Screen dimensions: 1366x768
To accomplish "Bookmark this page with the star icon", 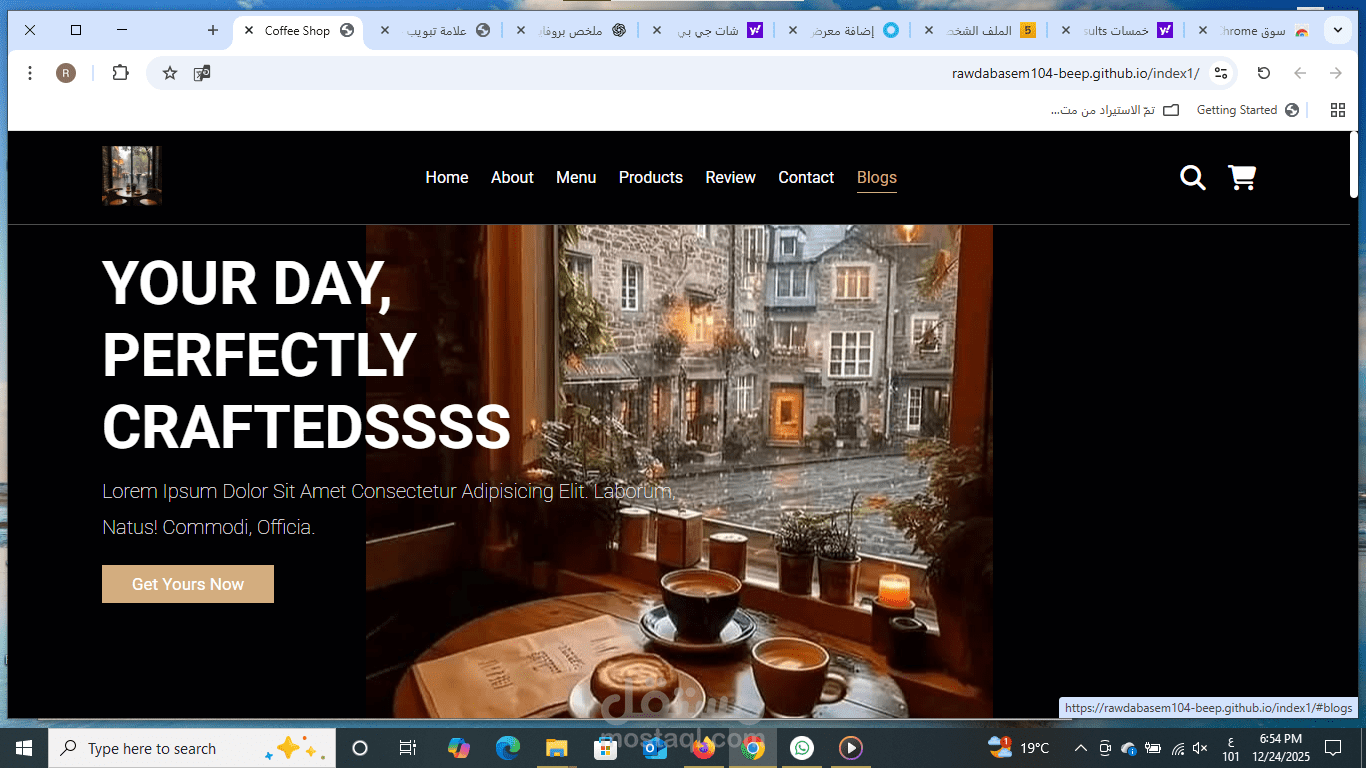I will coord(170,73).
